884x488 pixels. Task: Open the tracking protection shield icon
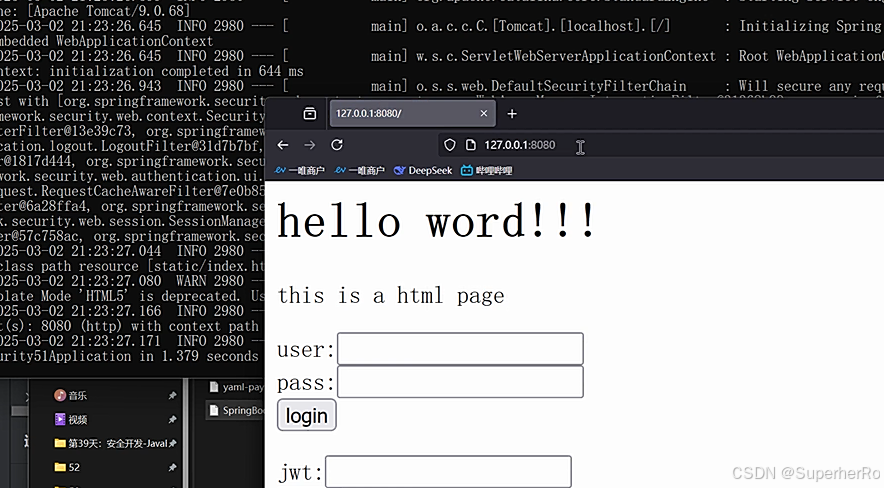coord(449,145)
